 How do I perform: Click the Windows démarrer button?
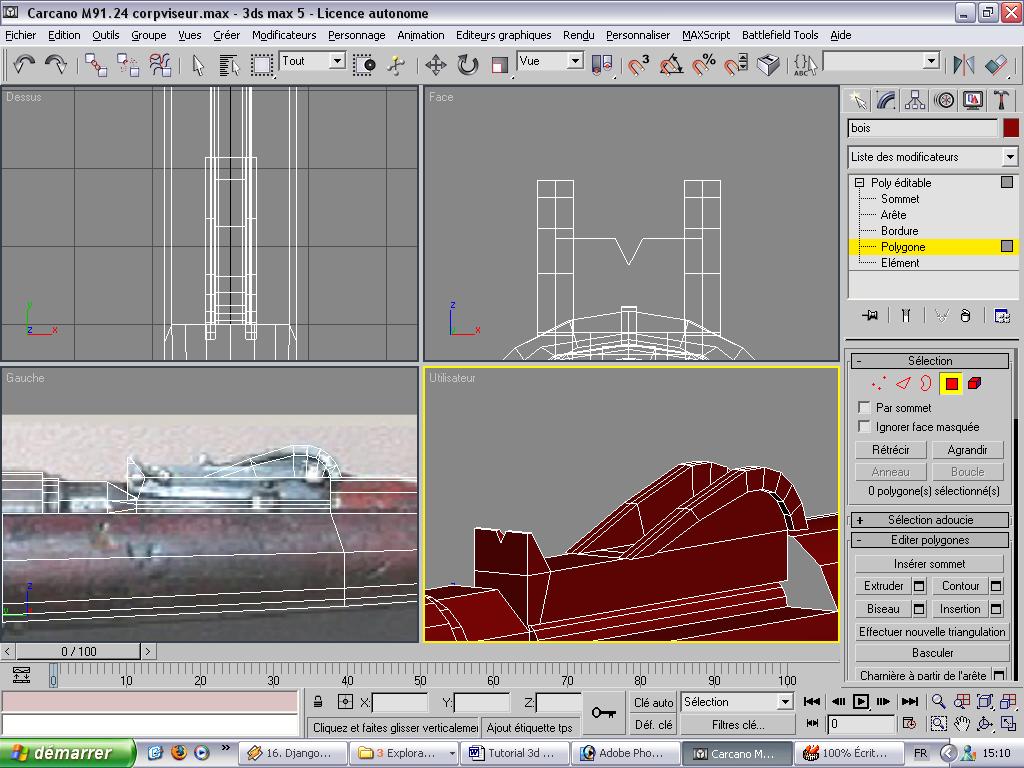[68, 753]
